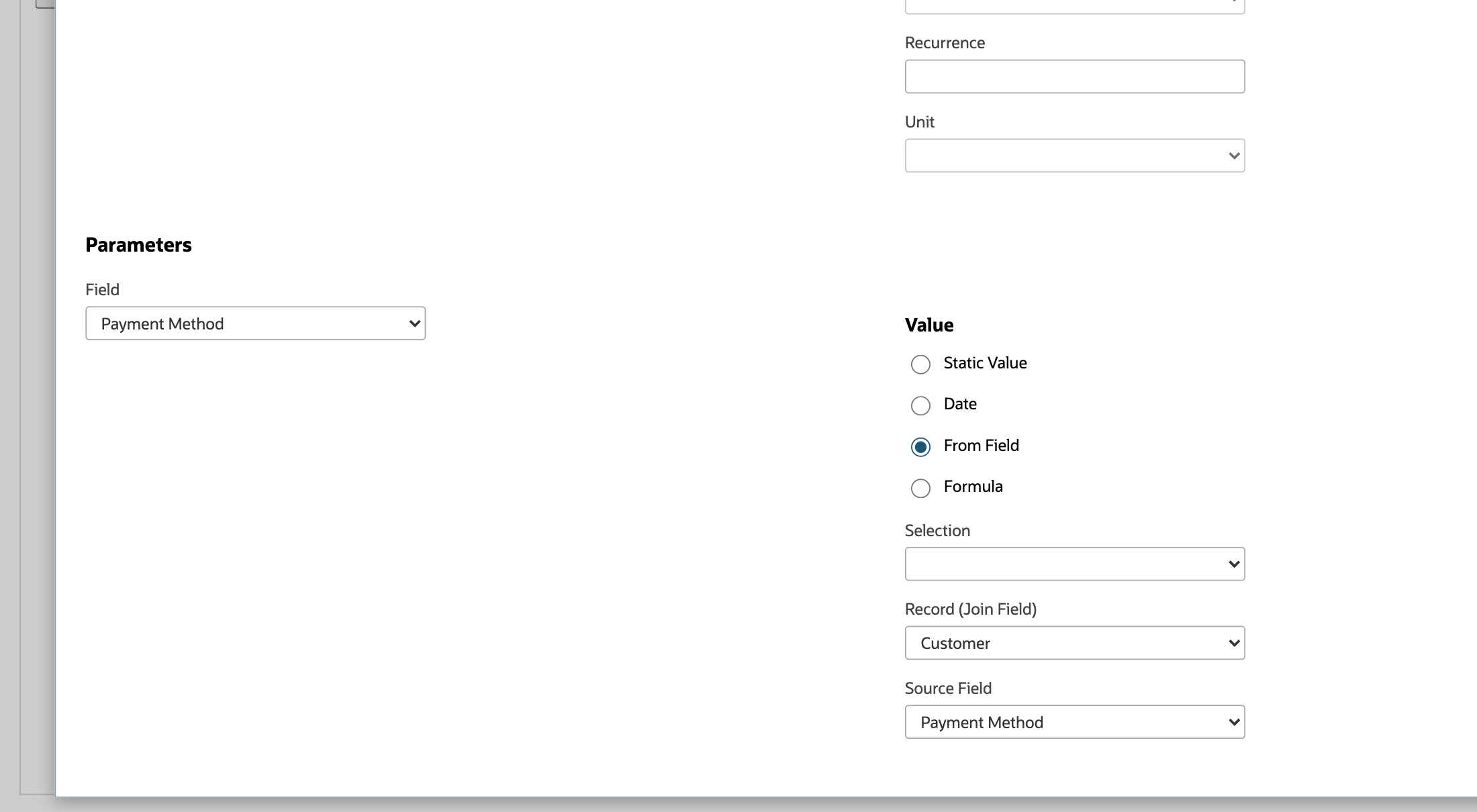Select the Static Value radio option
Screen dimensions: 1477x812
pyautogui.click(x=920, y=364)
